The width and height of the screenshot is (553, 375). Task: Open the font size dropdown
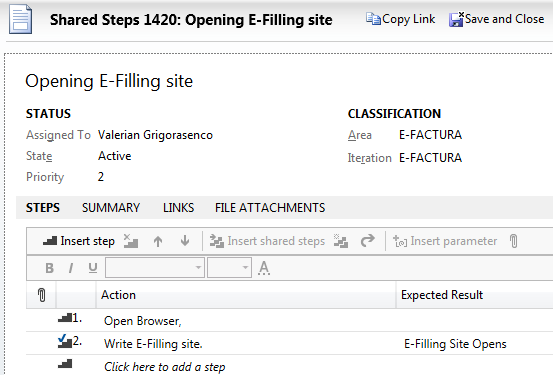pos(229,268)
